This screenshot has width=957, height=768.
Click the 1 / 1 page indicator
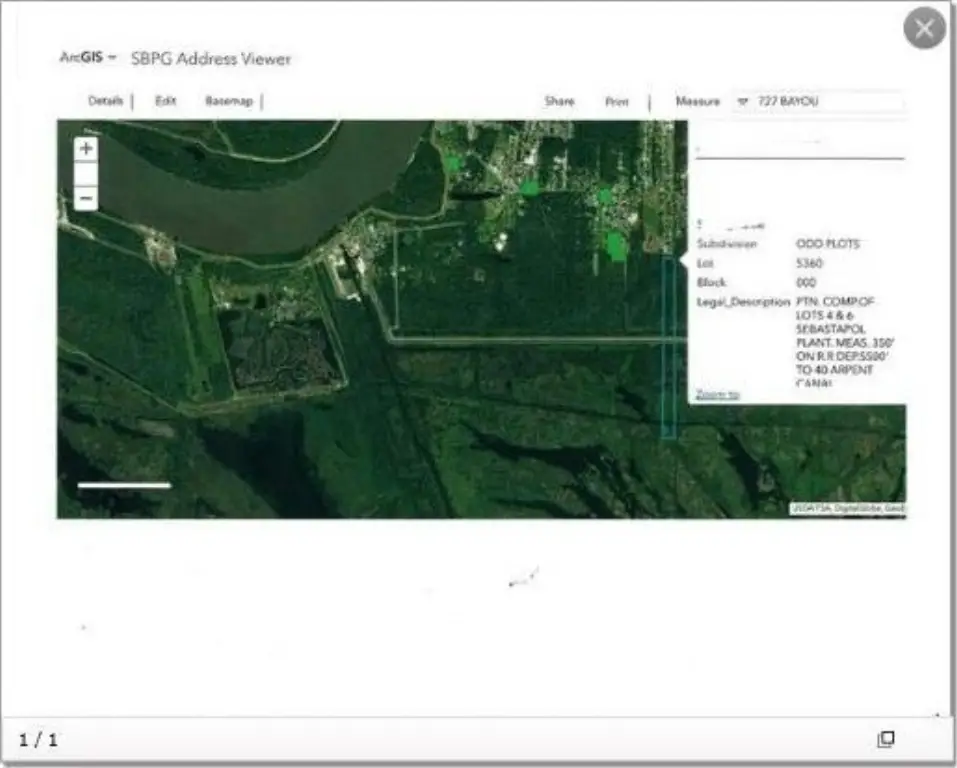39,740
